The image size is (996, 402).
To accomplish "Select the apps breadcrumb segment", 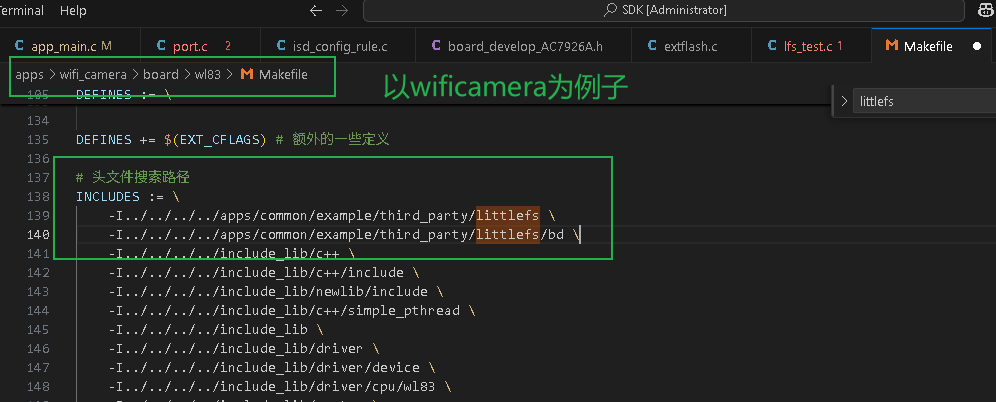I will (x=29, y=74).
